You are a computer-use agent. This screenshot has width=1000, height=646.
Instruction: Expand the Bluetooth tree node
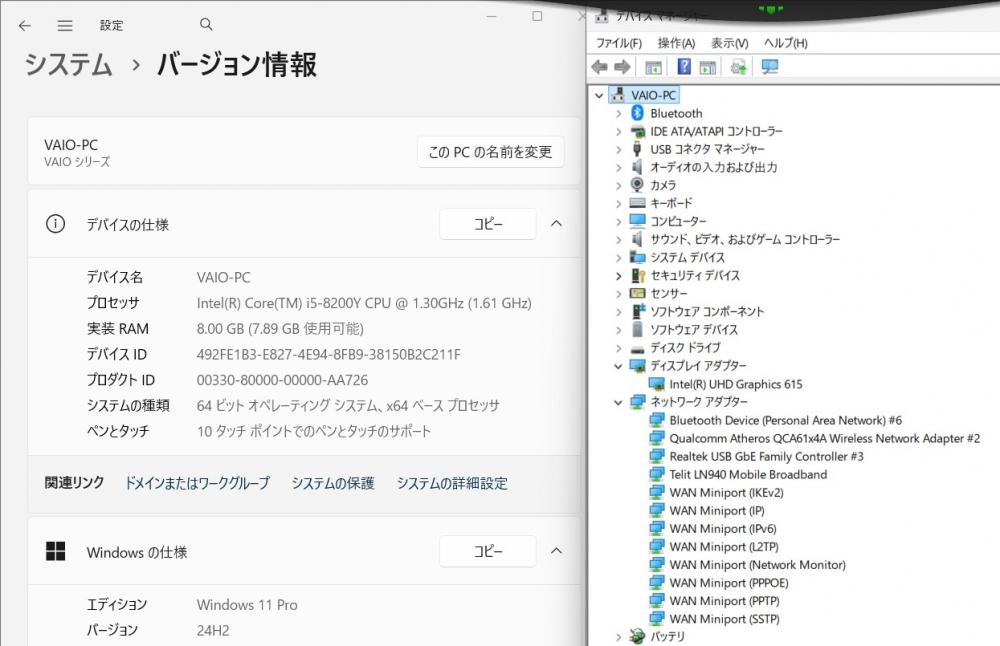coord(618,114)
